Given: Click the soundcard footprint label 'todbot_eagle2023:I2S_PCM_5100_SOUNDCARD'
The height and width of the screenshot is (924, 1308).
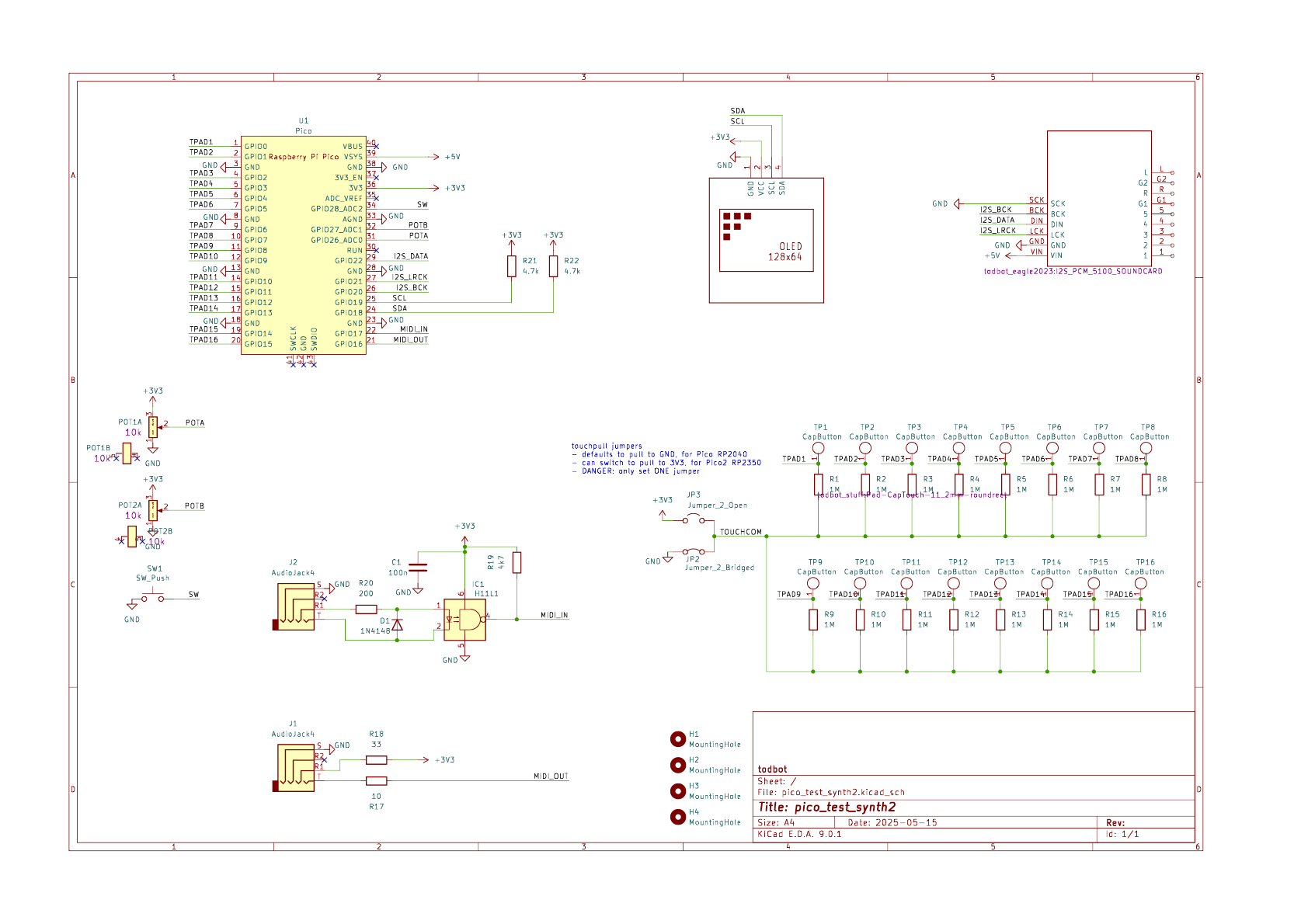Looking at the screenshot, I should coord(1073,272).
